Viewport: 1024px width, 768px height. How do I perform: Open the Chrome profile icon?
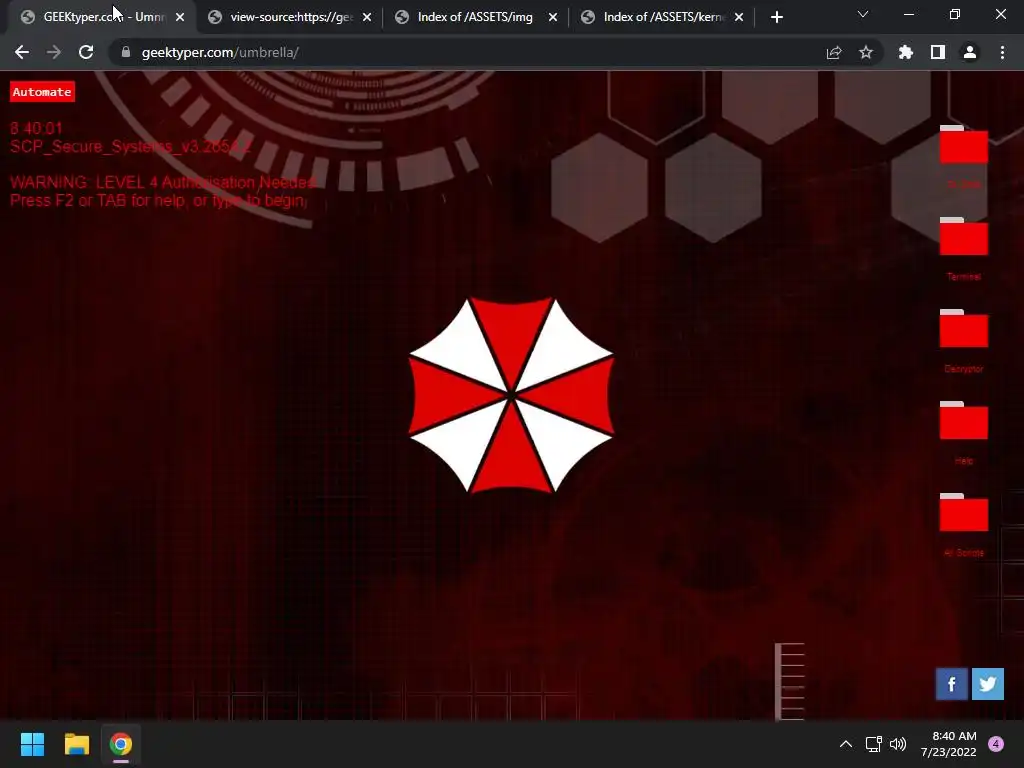[x=970, y=52]
